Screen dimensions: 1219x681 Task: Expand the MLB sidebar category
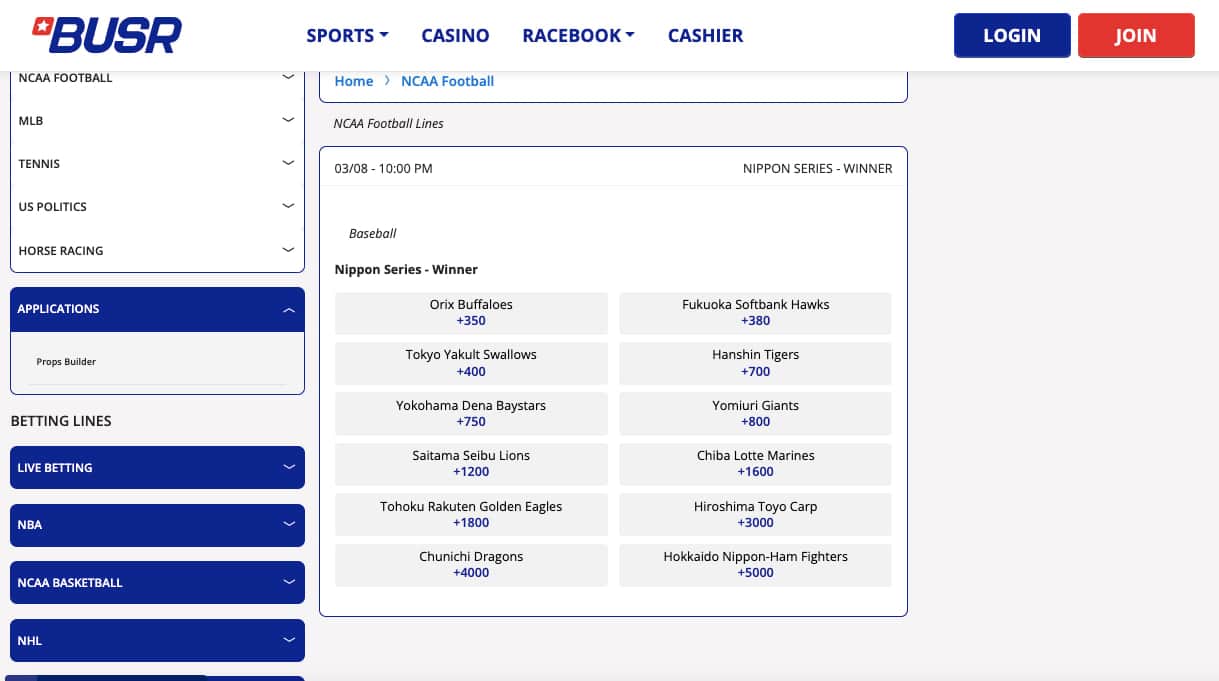[x=157, y=120]
